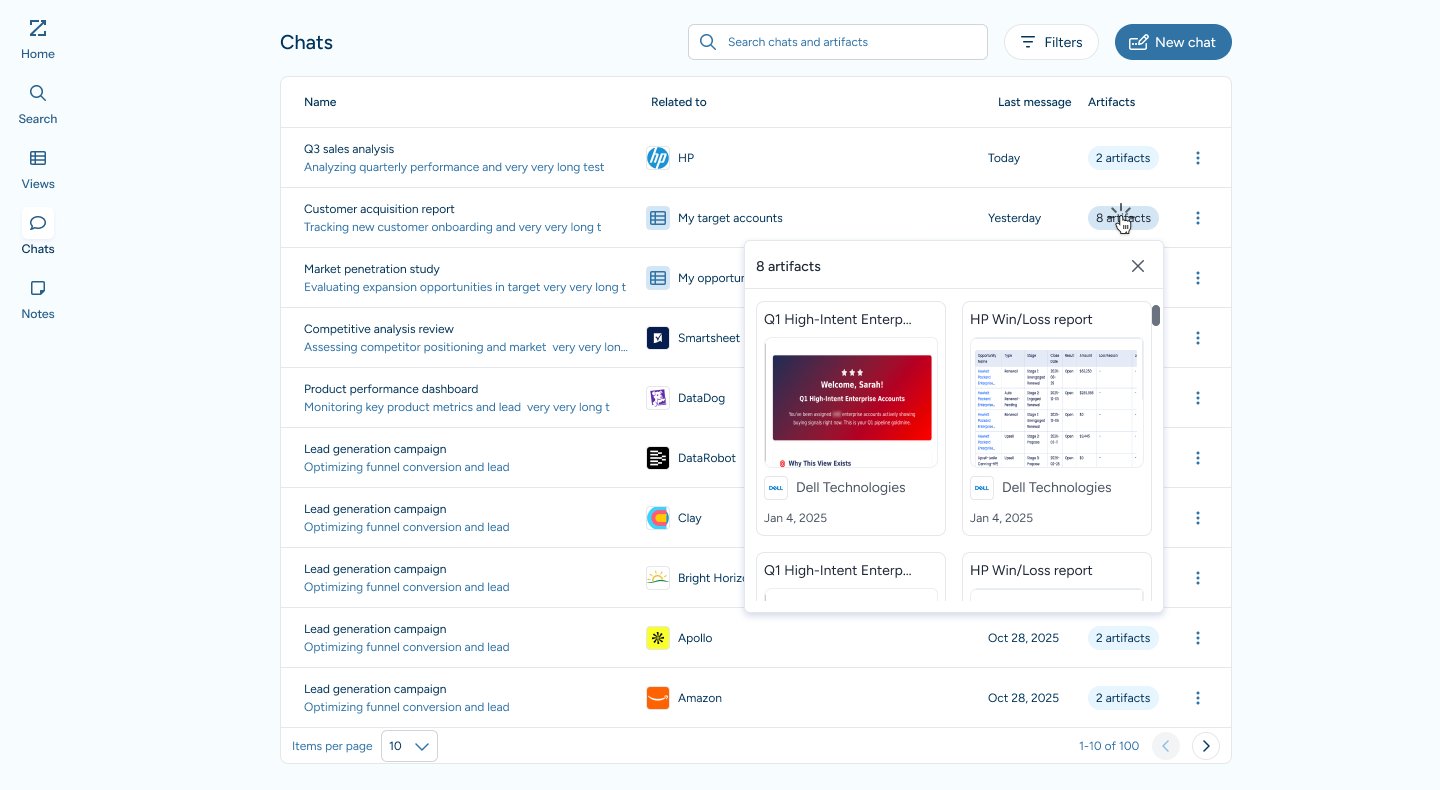Click the Smartsheet logo icon
The height and width of the screenshot is (790, 1440).
click(x=658, y=338)
